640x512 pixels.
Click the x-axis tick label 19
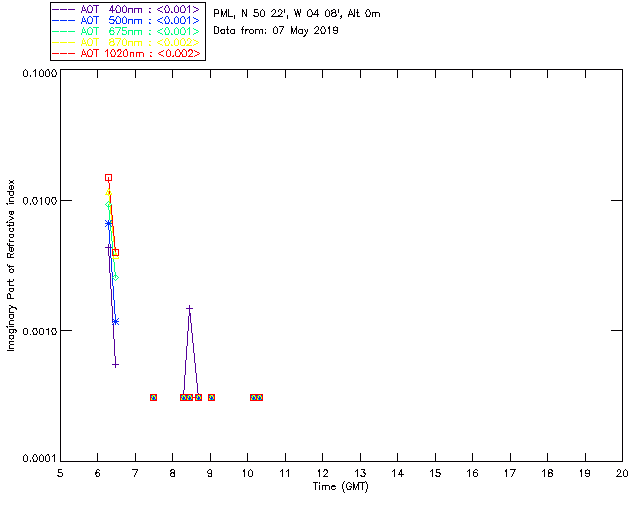[585, 473]
